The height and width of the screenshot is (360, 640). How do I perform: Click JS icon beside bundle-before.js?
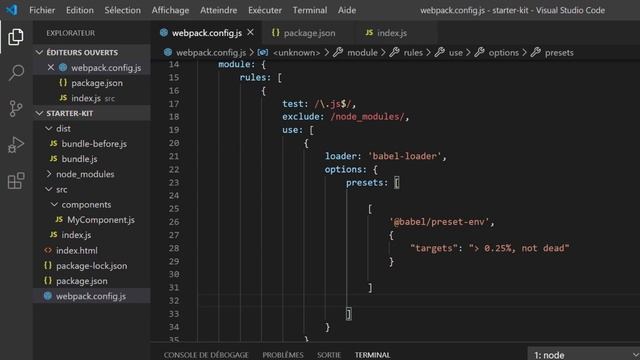point(53,144)
